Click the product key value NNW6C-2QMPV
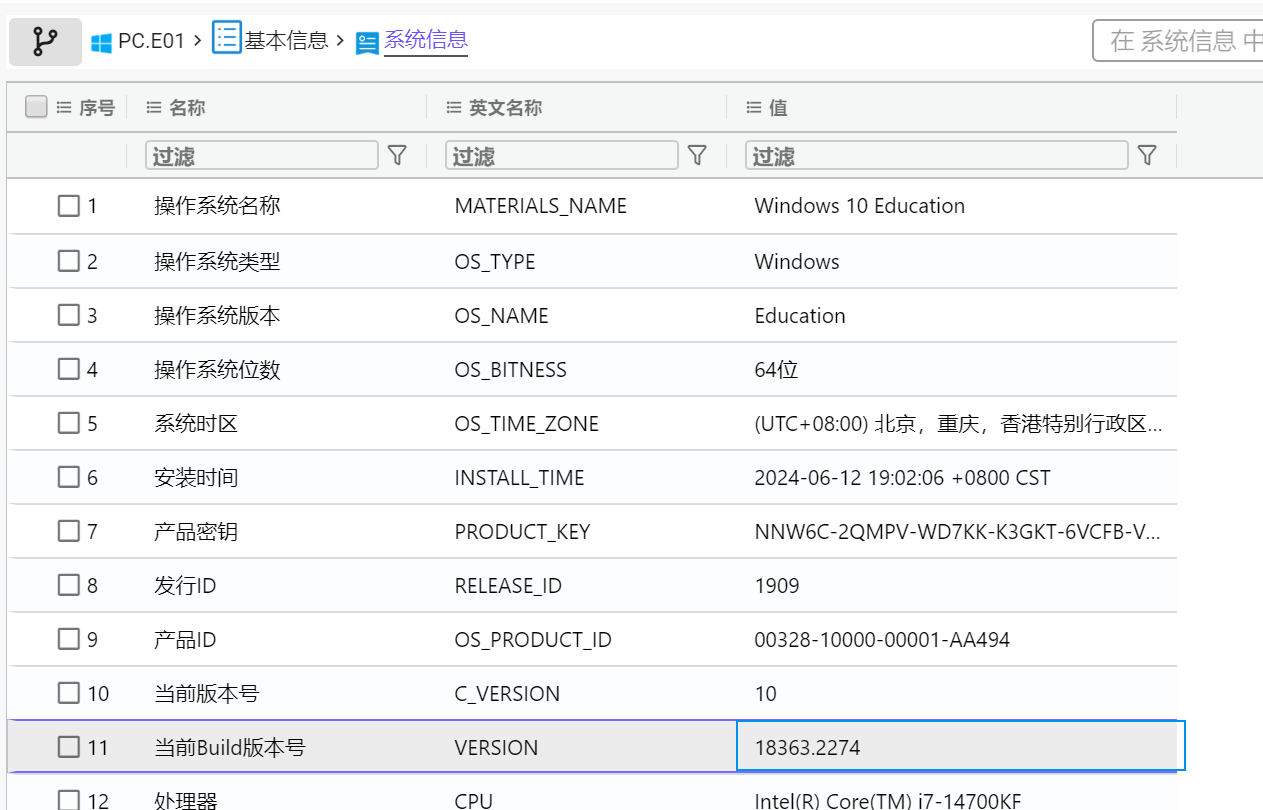 click(958, 532)
